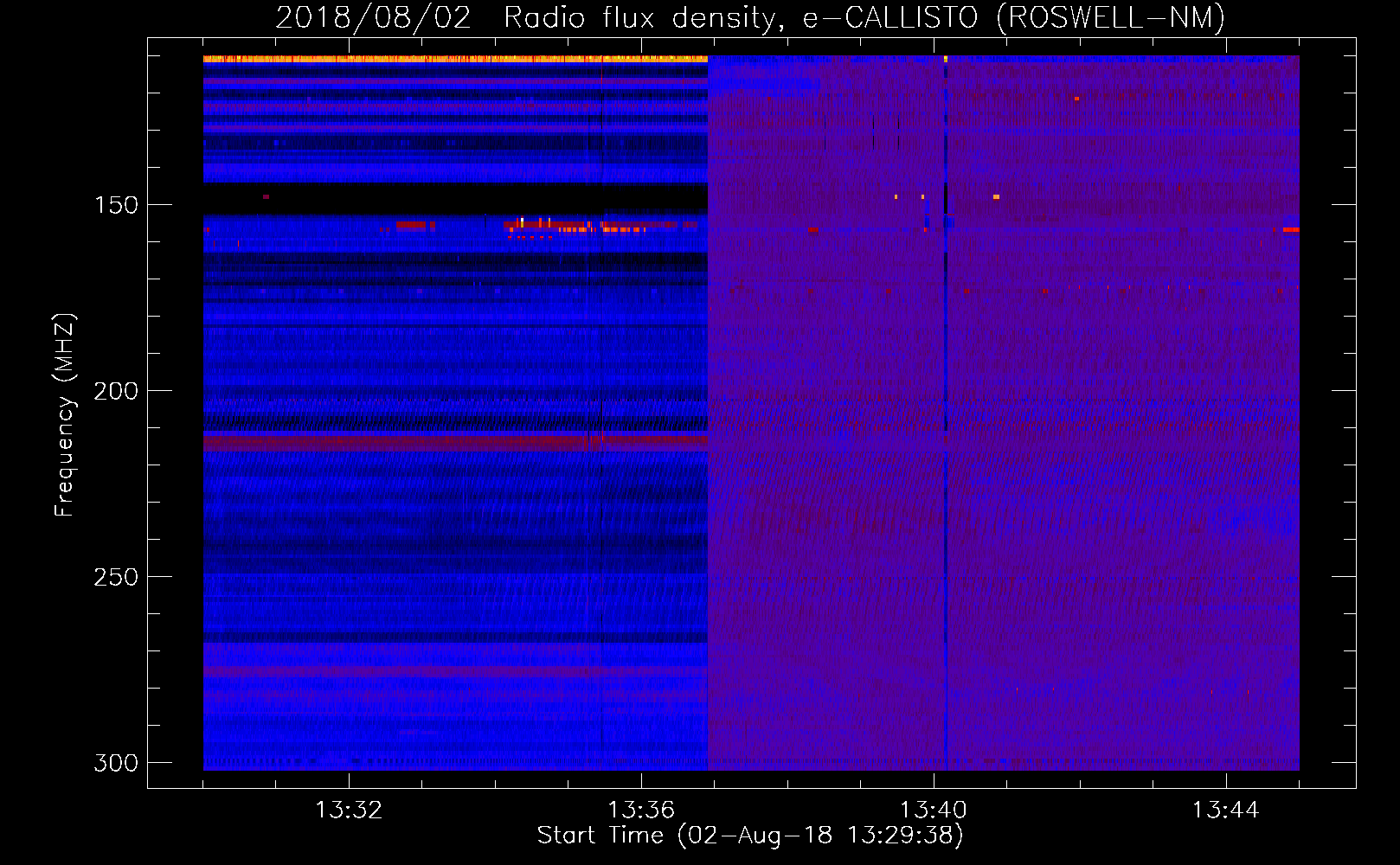Click the 13:32 time tick label
Image resolution: width=1400 pixels, height=865 pixels.
tap(349, 811)
